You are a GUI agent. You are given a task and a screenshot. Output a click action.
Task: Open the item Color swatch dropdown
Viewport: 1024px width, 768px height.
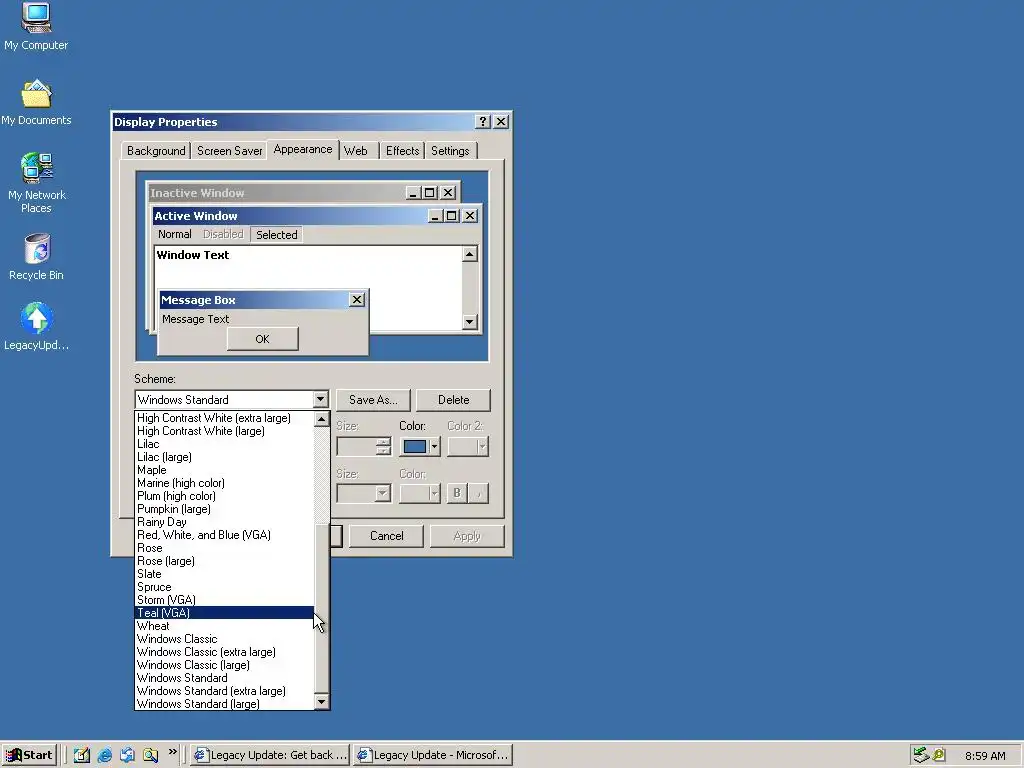click(x=421, y=447)
